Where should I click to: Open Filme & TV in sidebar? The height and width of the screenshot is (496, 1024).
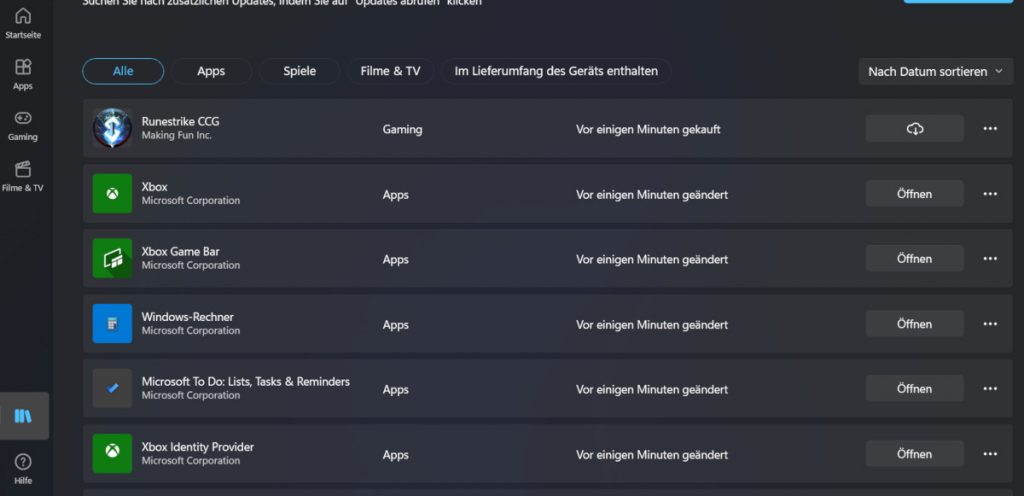tap(23, 176)
